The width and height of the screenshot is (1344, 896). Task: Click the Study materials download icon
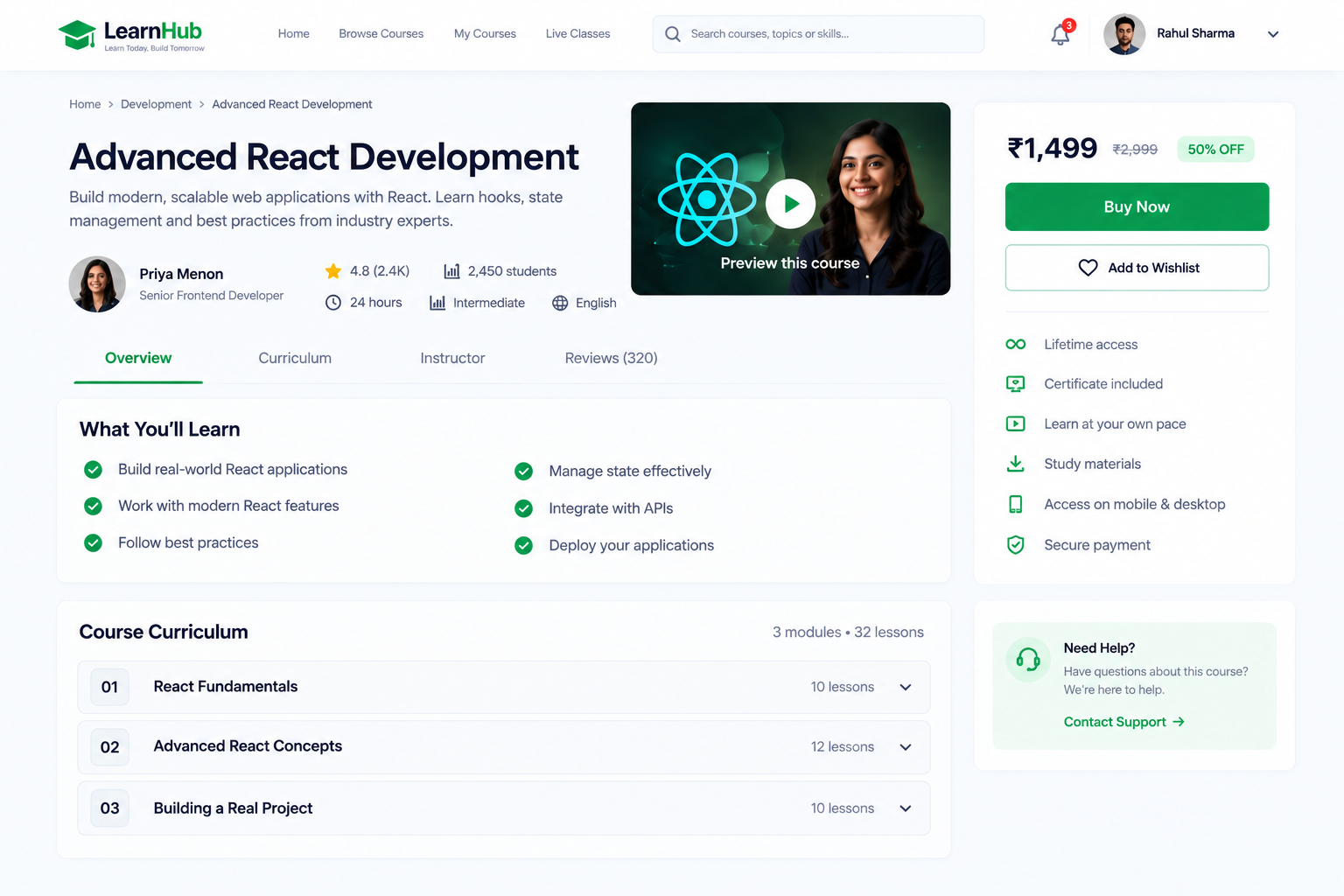pyautogui.click(x=1016, y=464)
